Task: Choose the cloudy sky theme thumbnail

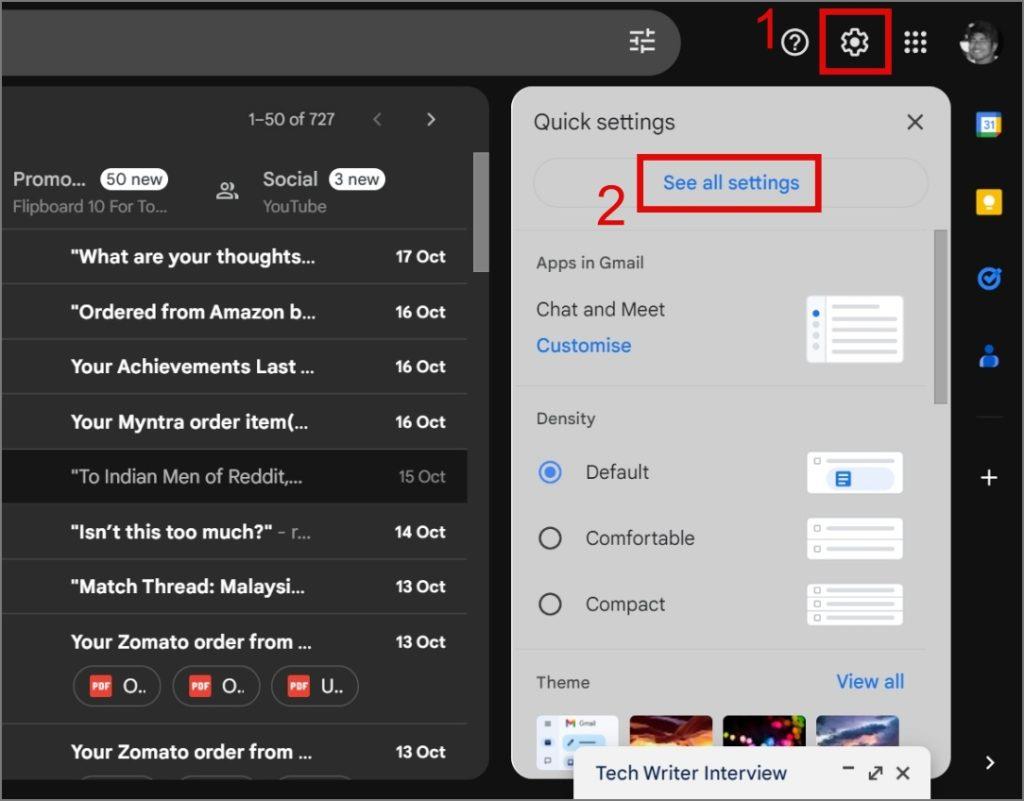Action: [x=857, y=731]
